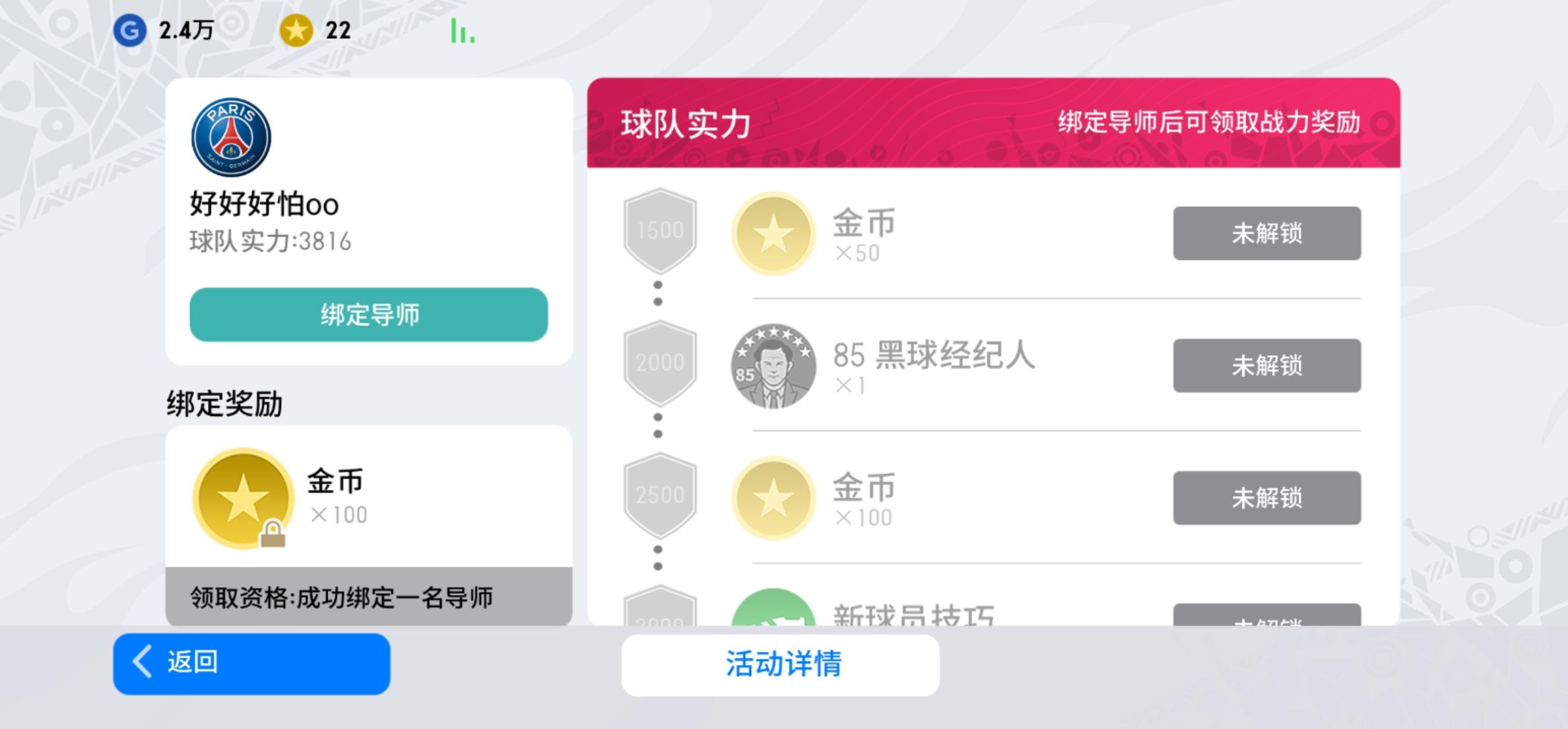Viewport: 1568px width, 729px height.
Task: Tap the gold star coin icon in top bar
Action: point(296,30)
